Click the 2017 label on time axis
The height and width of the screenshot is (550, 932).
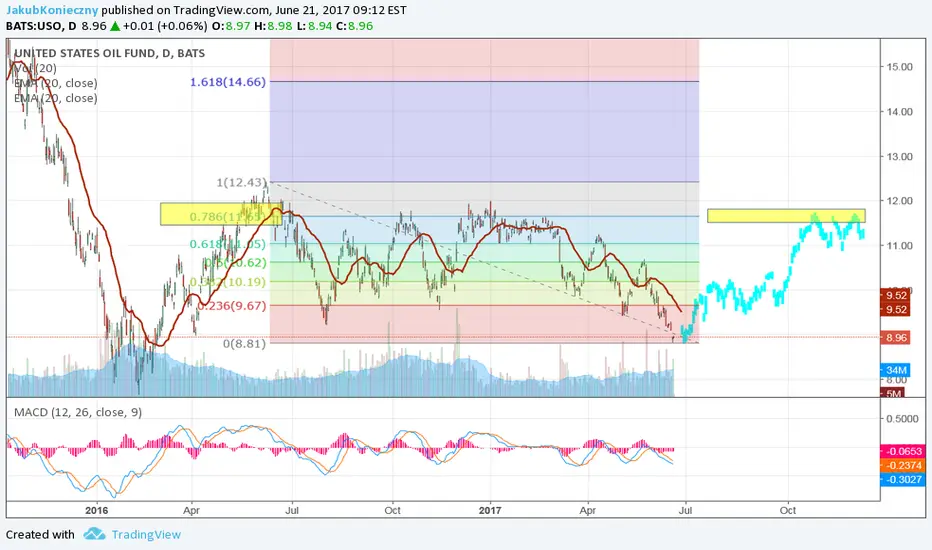[490, 510]
